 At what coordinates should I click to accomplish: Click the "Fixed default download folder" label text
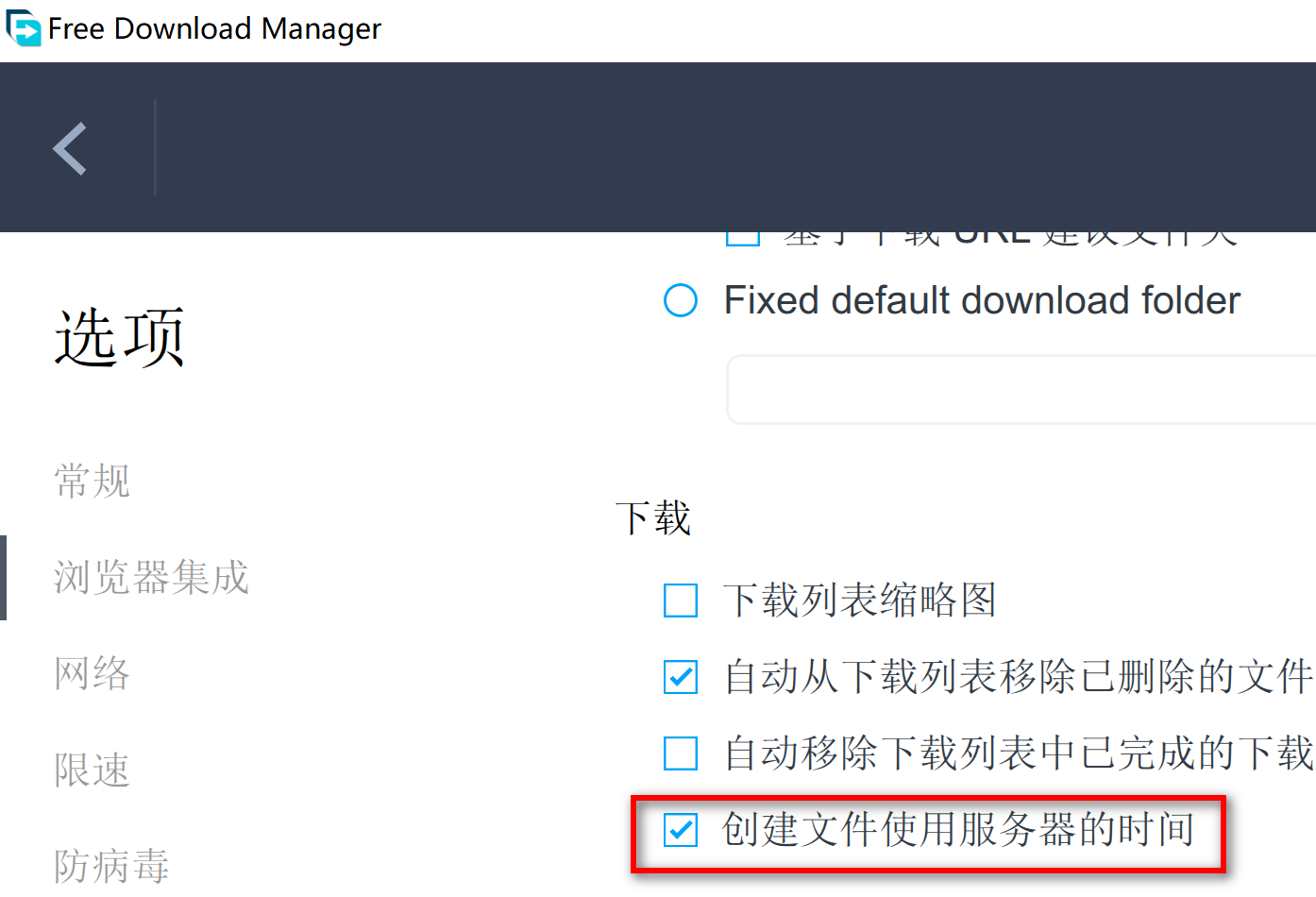pyautogui.click(x=982, y=300)
